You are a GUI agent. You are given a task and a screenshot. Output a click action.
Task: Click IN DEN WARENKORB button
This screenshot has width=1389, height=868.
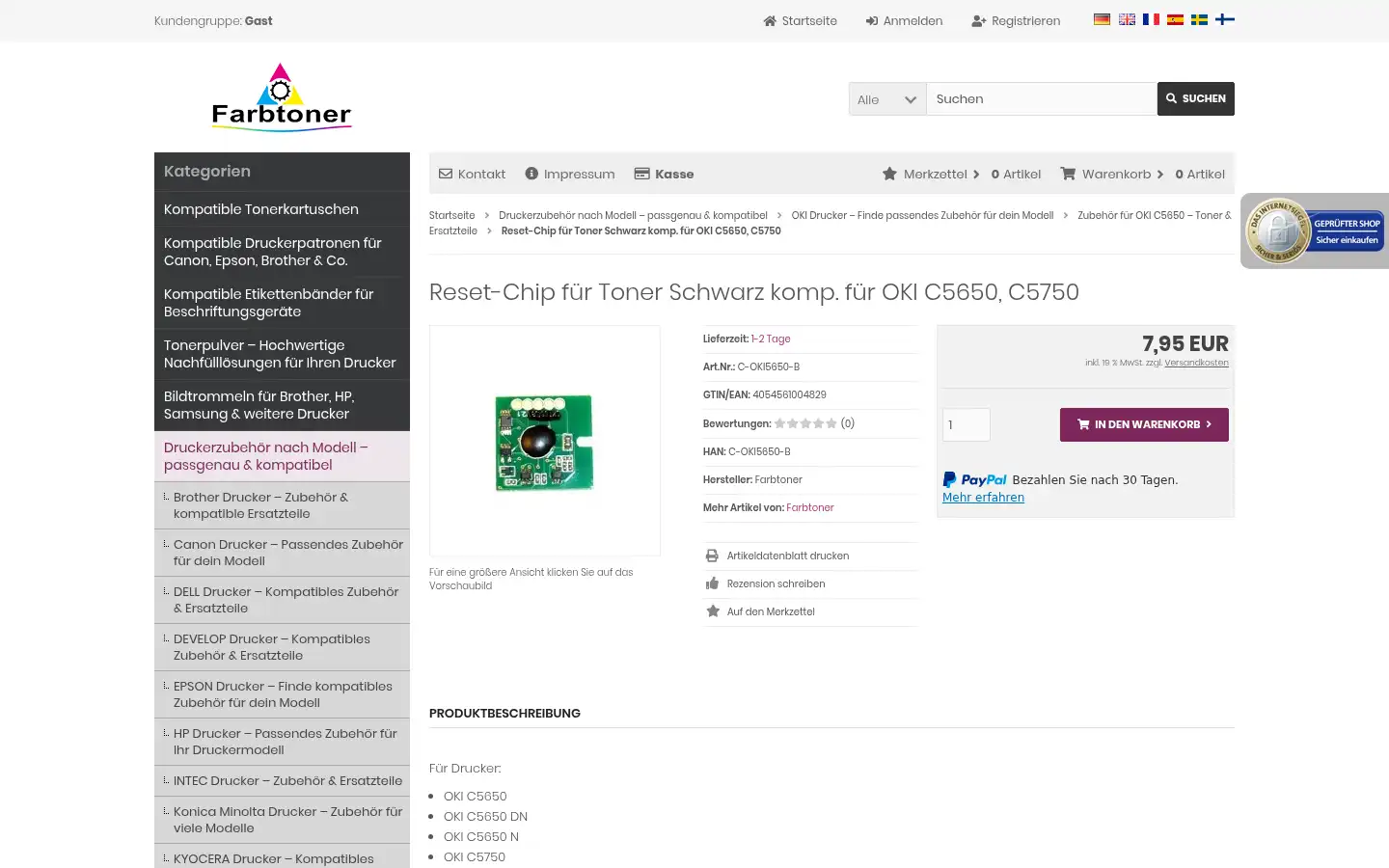[x=1144, y=424]
